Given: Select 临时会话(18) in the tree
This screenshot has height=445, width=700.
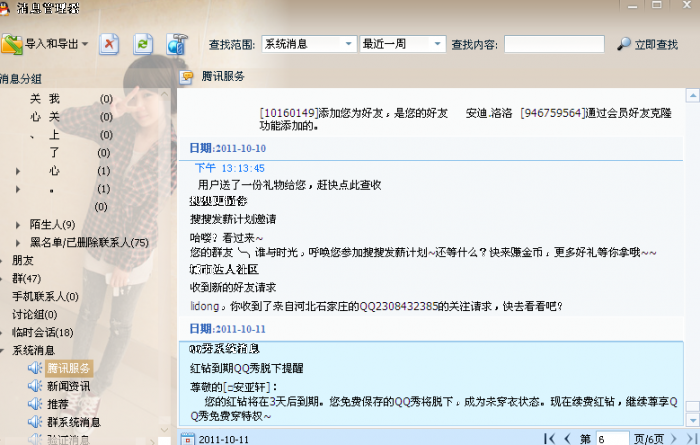Looking at the screenshot, I should 42,332.
